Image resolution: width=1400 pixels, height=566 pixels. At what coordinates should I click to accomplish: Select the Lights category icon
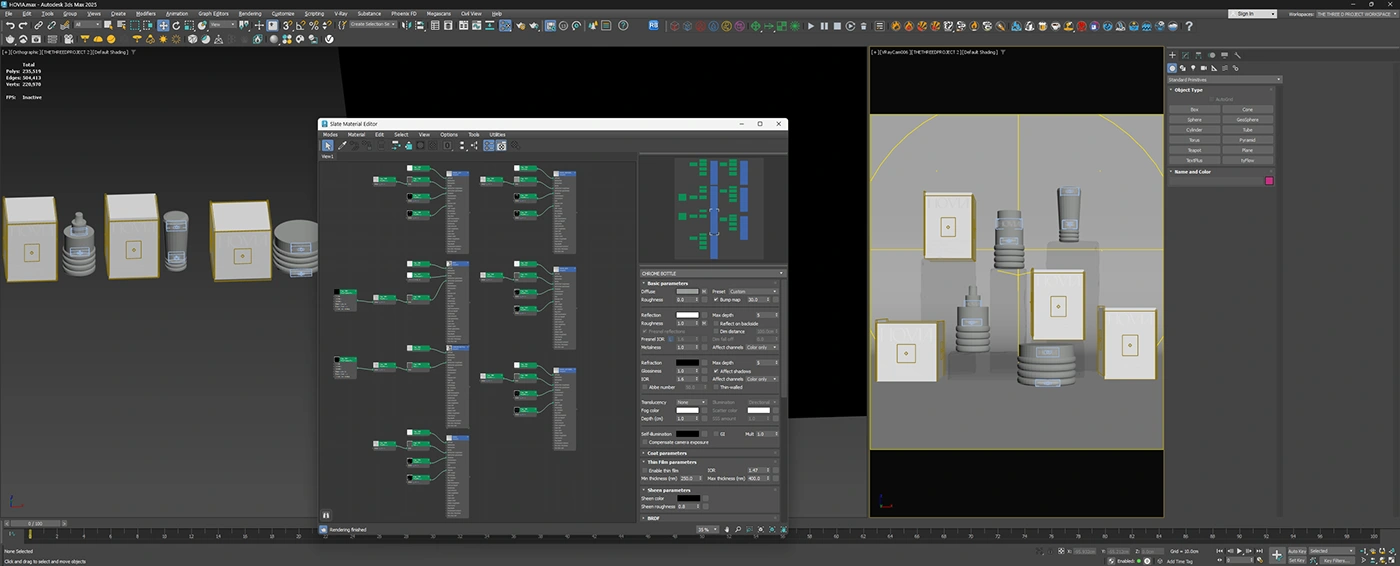[x=1194, y=68]
